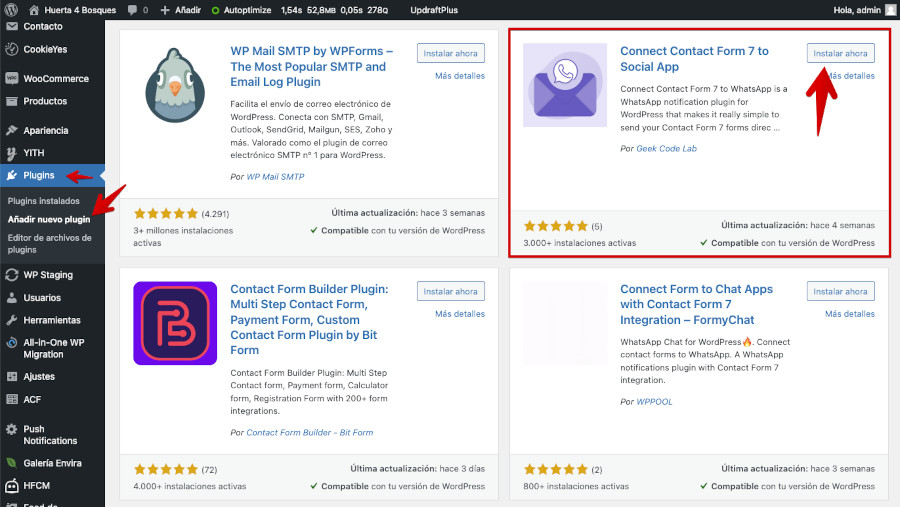Click the purple envelope WhatsApp plugin thumbnail
Viewport: 900px width, 507px height.
coord(565,85)
